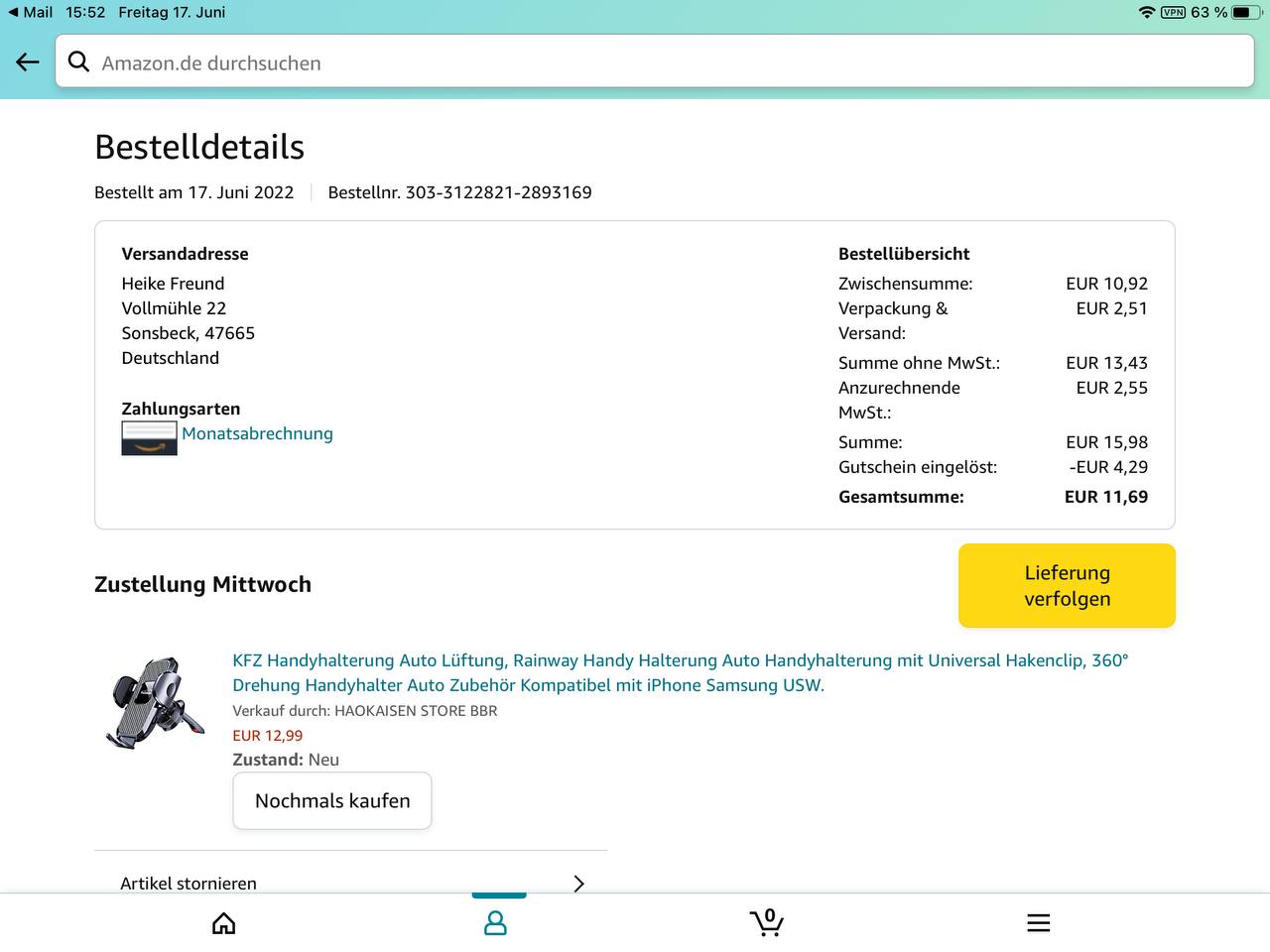This screenshot has height=952, width=1270.
Task: Select the Bestellt am 17. Juni 2022 text
Action: [194, 192]
